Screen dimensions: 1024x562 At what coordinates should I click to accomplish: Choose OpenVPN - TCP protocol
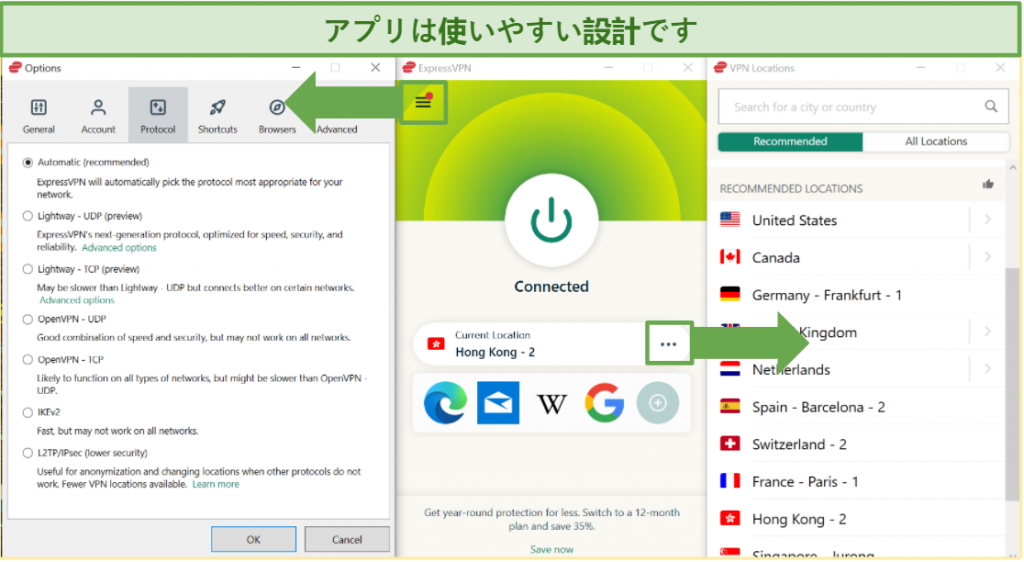(27, 360)
